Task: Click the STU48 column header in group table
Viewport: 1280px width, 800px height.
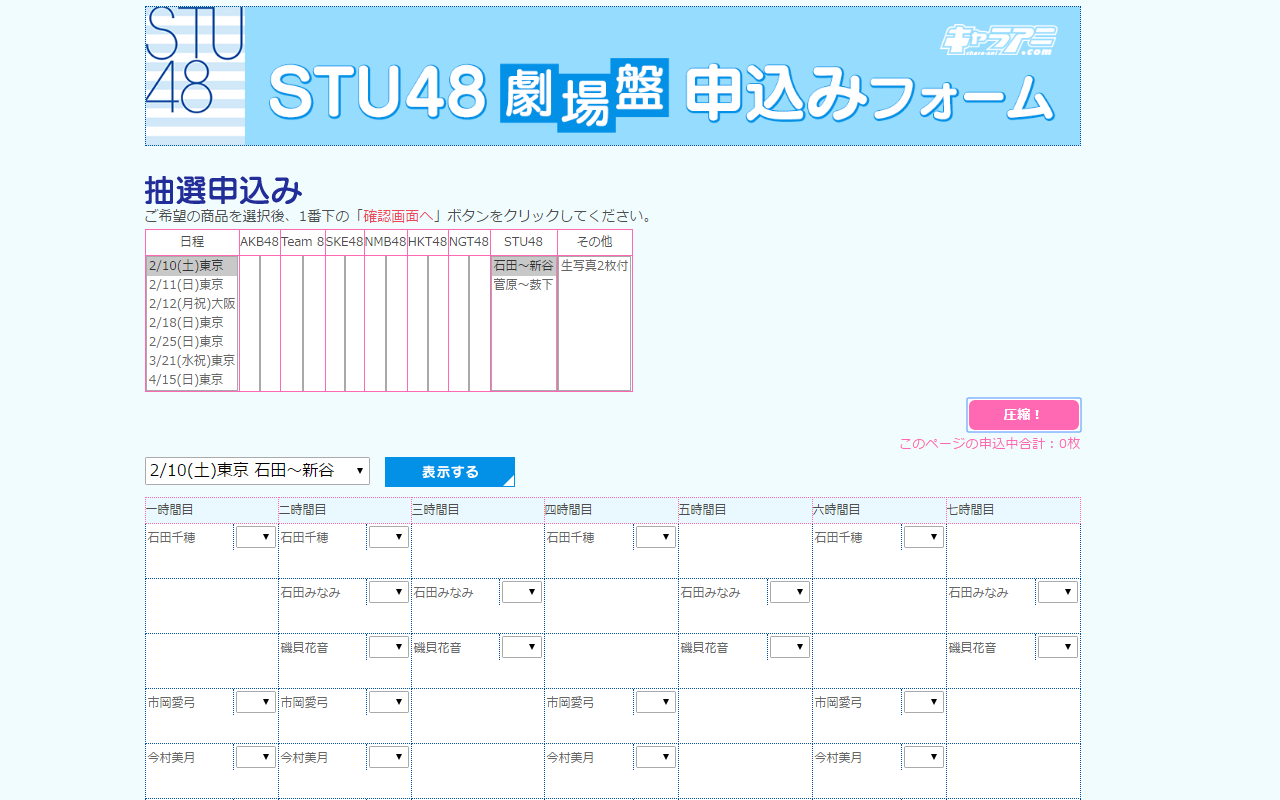Action: click(524, 242)
